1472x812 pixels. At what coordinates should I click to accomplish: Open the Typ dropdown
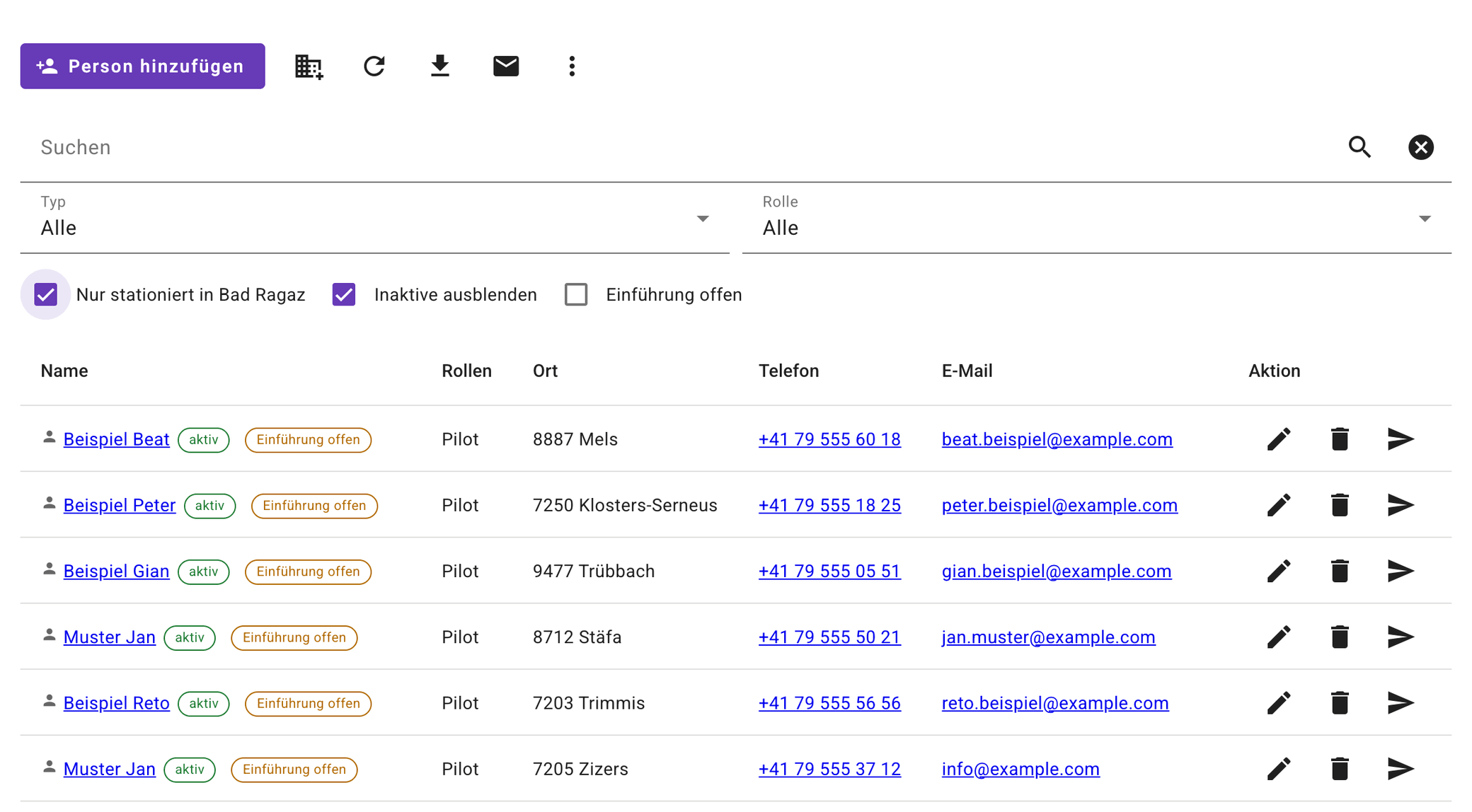tap(375, 219)
